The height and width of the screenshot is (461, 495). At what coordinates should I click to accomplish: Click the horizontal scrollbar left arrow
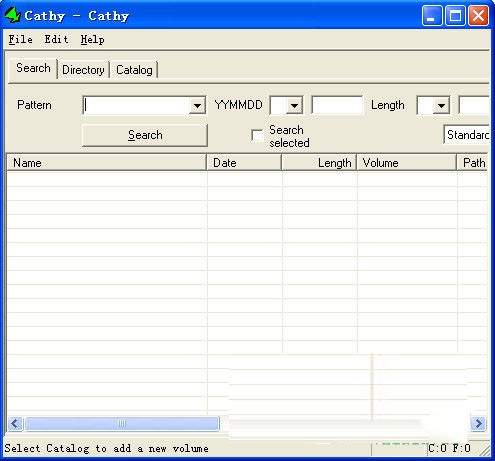click(x=15, y=424)
